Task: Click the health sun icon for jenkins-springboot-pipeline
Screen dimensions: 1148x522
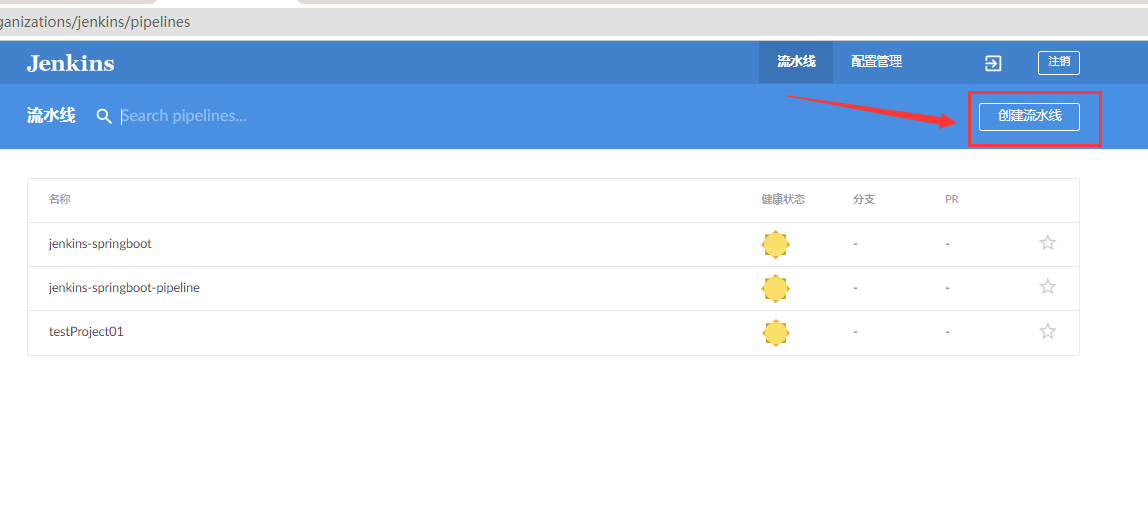Action: pos(775,288)
